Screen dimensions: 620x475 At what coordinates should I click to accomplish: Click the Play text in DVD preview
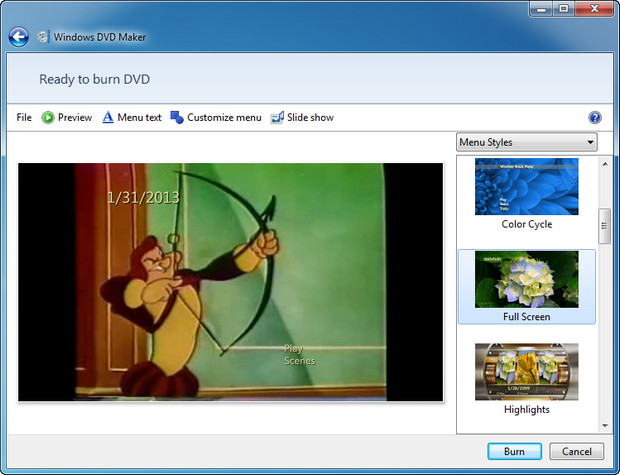(x=294, y=349)
